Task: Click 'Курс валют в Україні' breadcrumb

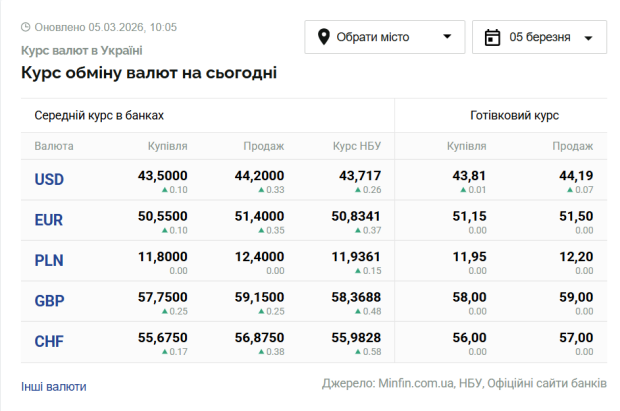Action: point(81,50)
